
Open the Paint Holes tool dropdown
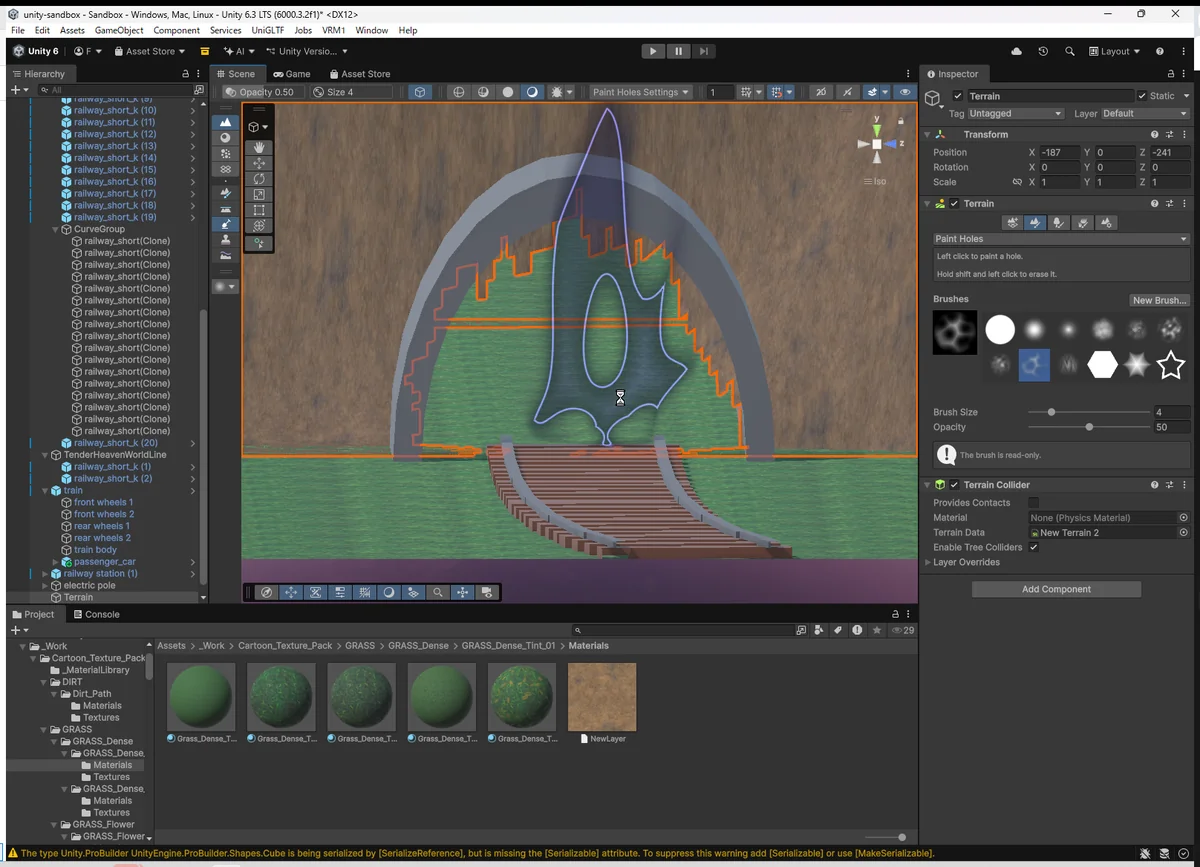[x=1060, y=239]
